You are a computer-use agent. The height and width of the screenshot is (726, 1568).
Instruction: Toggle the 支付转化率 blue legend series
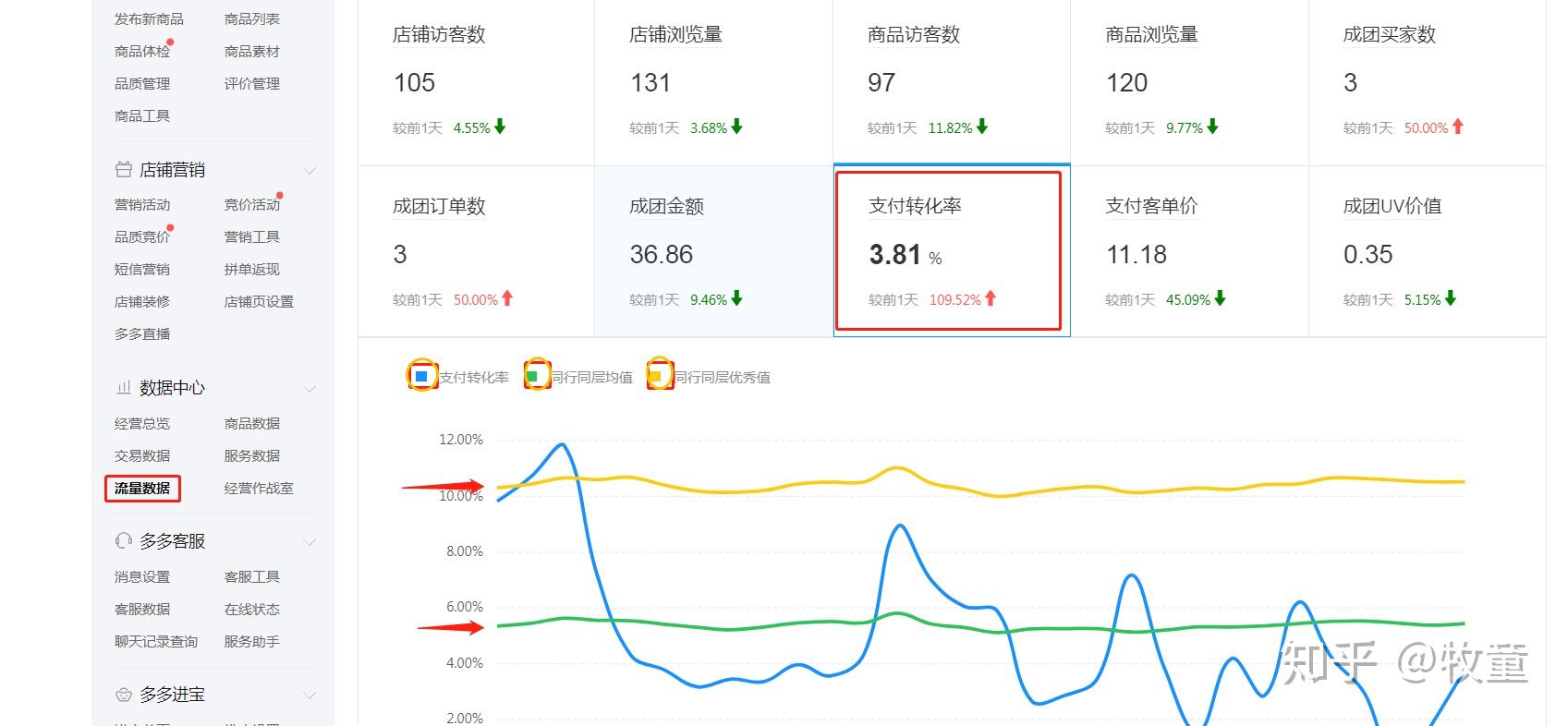coord(421,377)
